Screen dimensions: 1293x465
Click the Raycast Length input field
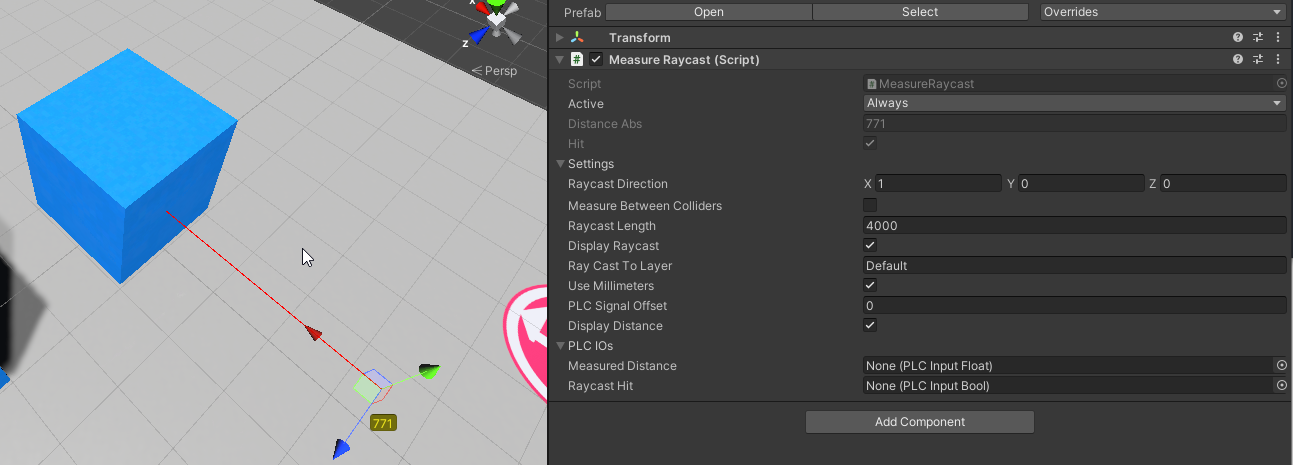click(x=1074, y=226)
